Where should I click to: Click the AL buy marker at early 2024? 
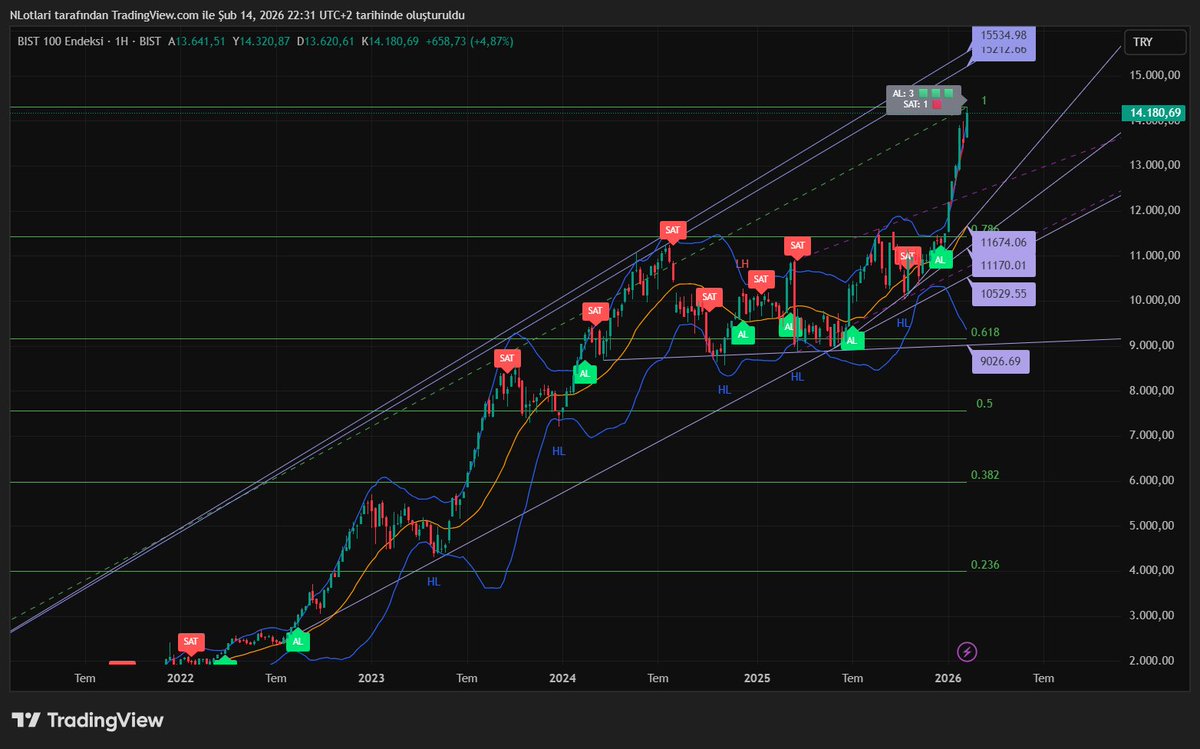coord(585,373)
